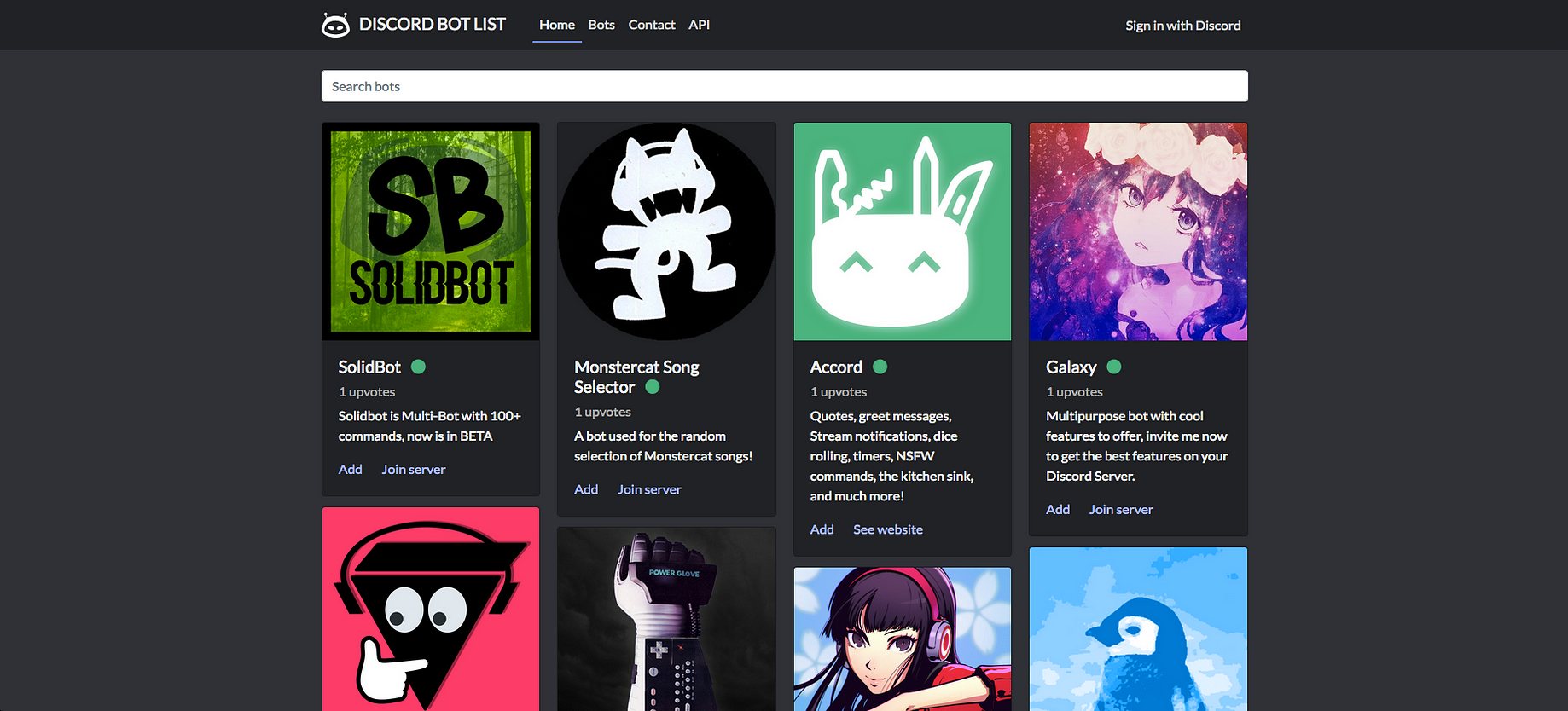Add Monstercat Song Selector bot
Image resolution: width=1568 pixels, height=711 pixels.
pyautogui.click(x=586, y=489)
